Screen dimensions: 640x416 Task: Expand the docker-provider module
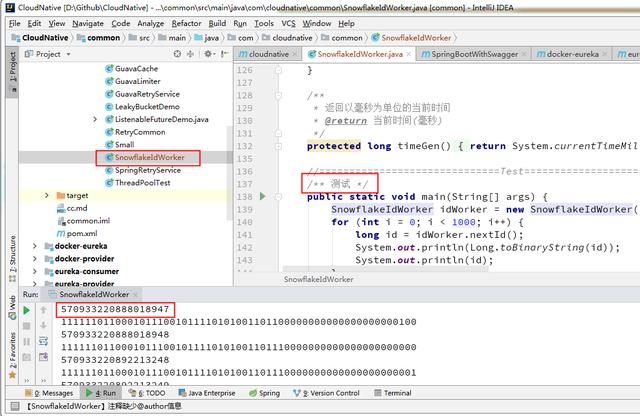tap(35, 258)
